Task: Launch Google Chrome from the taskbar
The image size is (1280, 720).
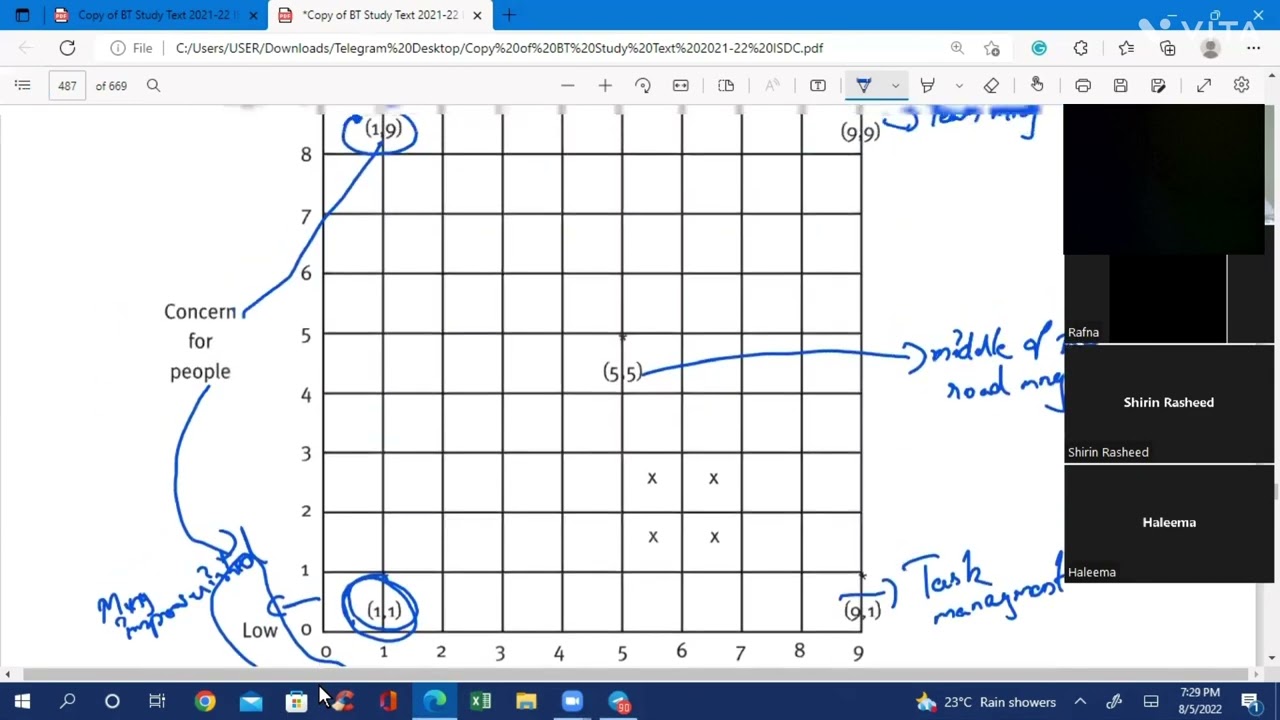Action: pos(204,702)
